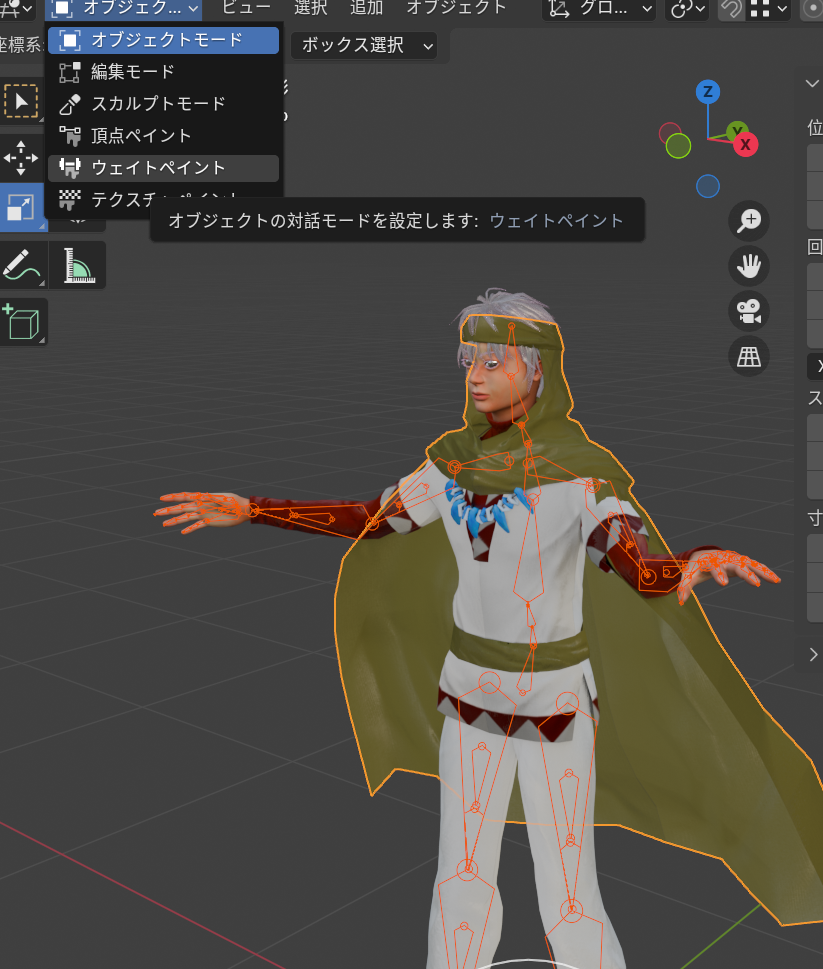Click the Zoom magnifier viewport button
This screenshot has height=969, width=823.
[x=749, y=221]
